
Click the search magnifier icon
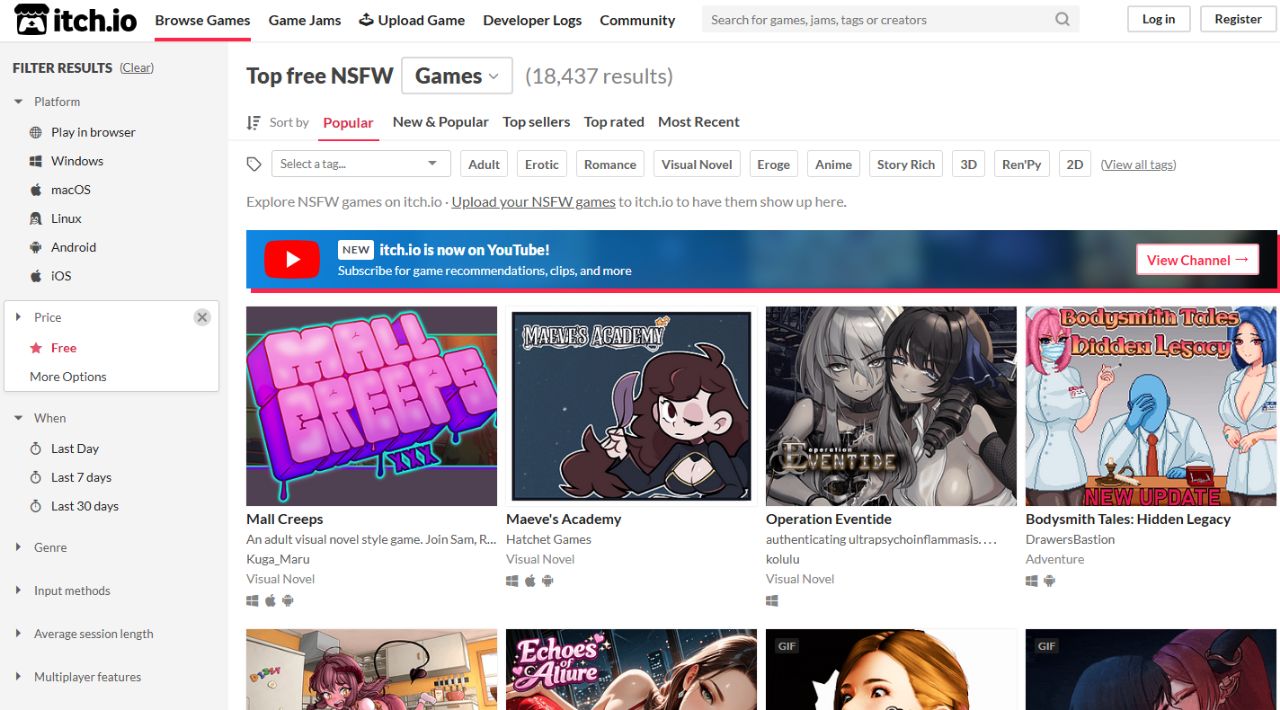(x=1062, y=19)
